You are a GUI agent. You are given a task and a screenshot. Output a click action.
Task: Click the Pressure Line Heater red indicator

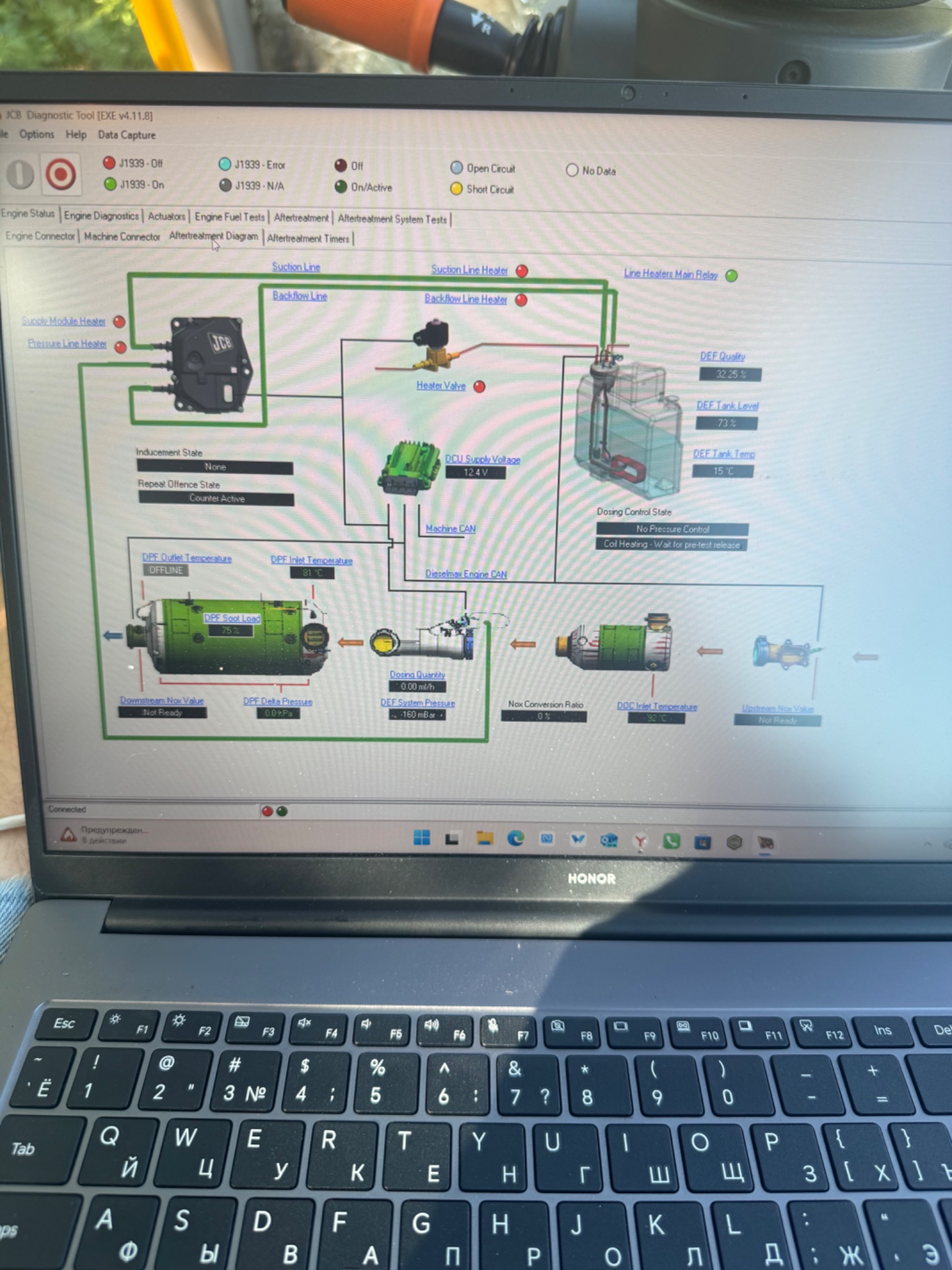pyautogui.click(x=121, y=347)
